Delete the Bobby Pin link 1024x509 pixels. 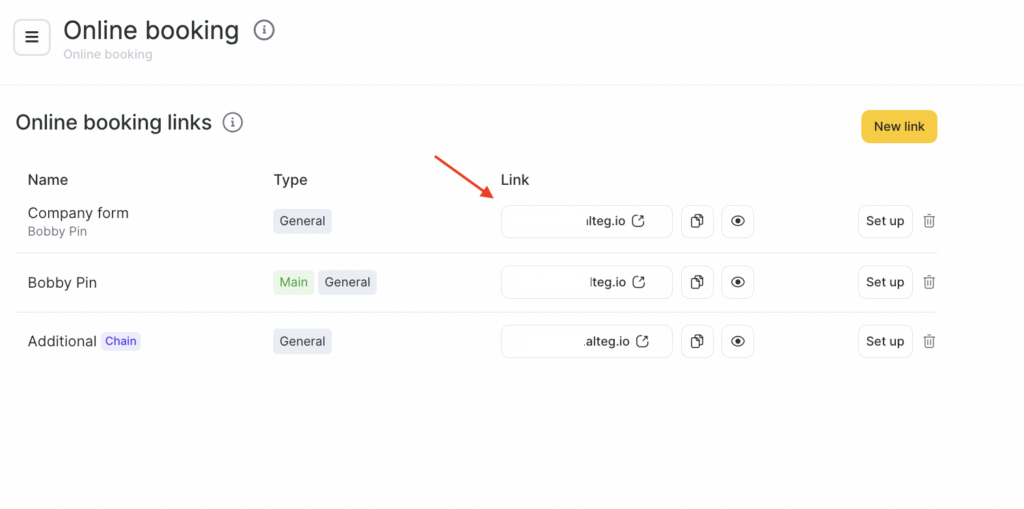[929, 282]
